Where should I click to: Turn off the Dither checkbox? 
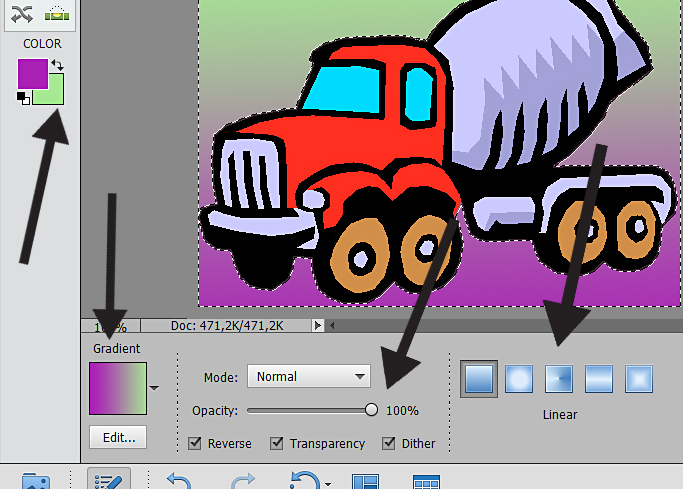coord(388,443)
